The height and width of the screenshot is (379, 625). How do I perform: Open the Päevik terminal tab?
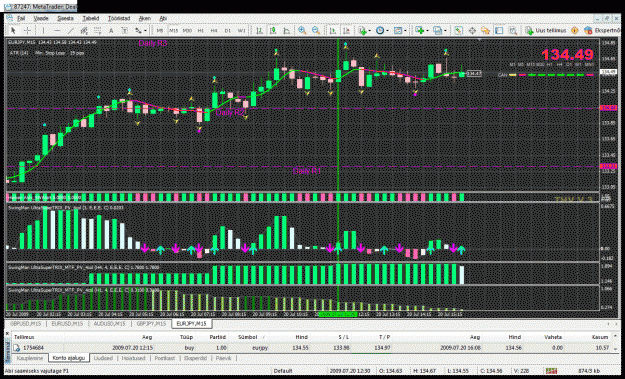point(223,358)
